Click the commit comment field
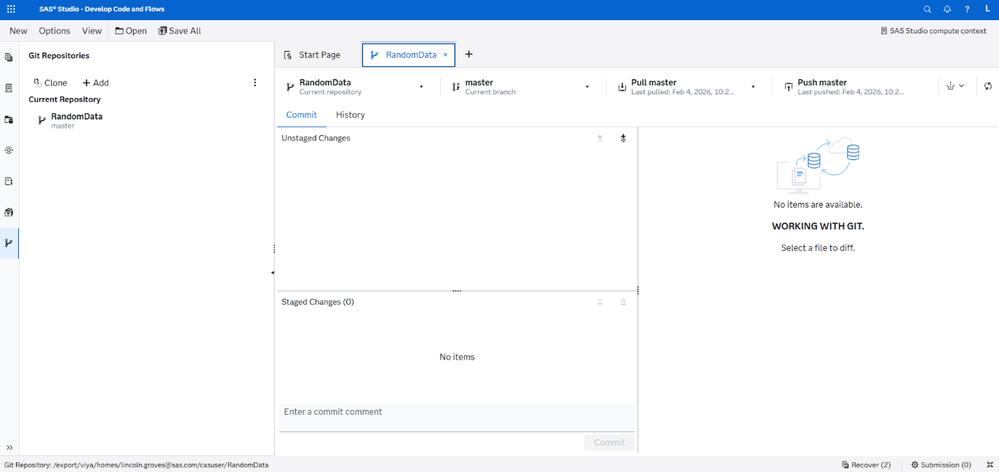 pos(456,417)
